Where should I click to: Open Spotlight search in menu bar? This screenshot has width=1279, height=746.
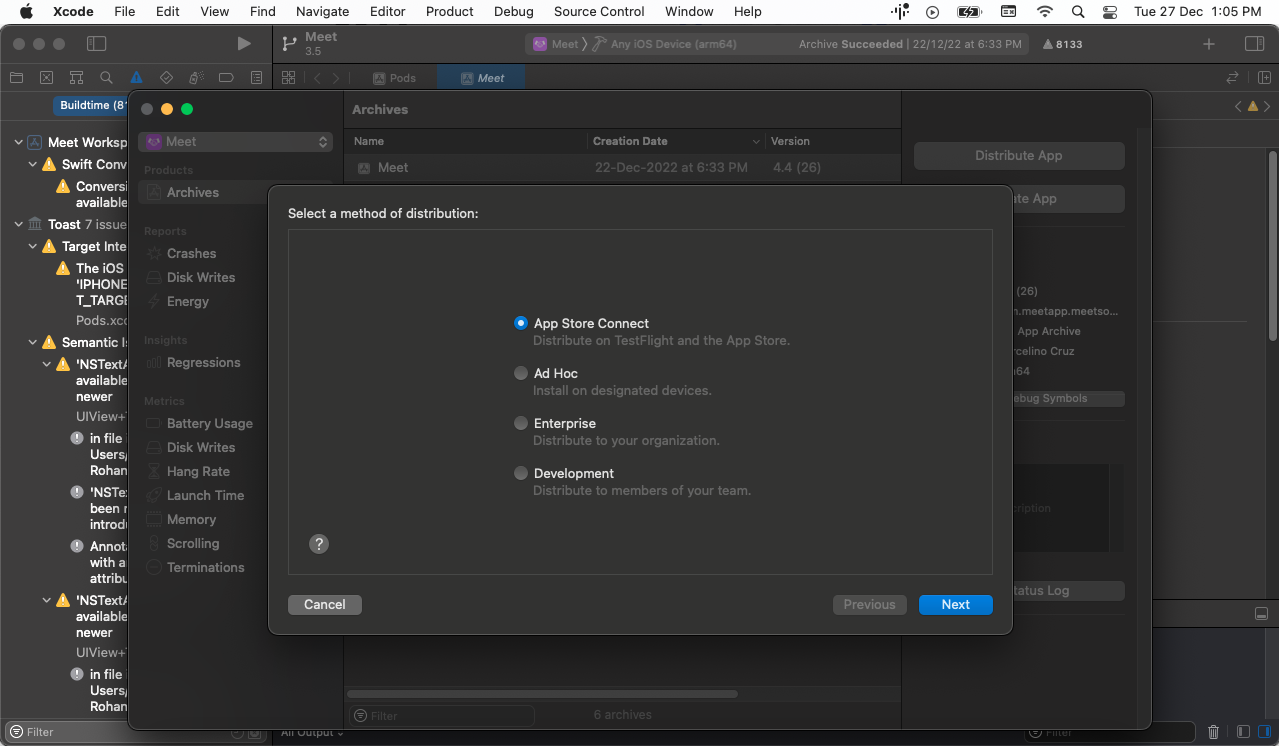coord(1077,12)
